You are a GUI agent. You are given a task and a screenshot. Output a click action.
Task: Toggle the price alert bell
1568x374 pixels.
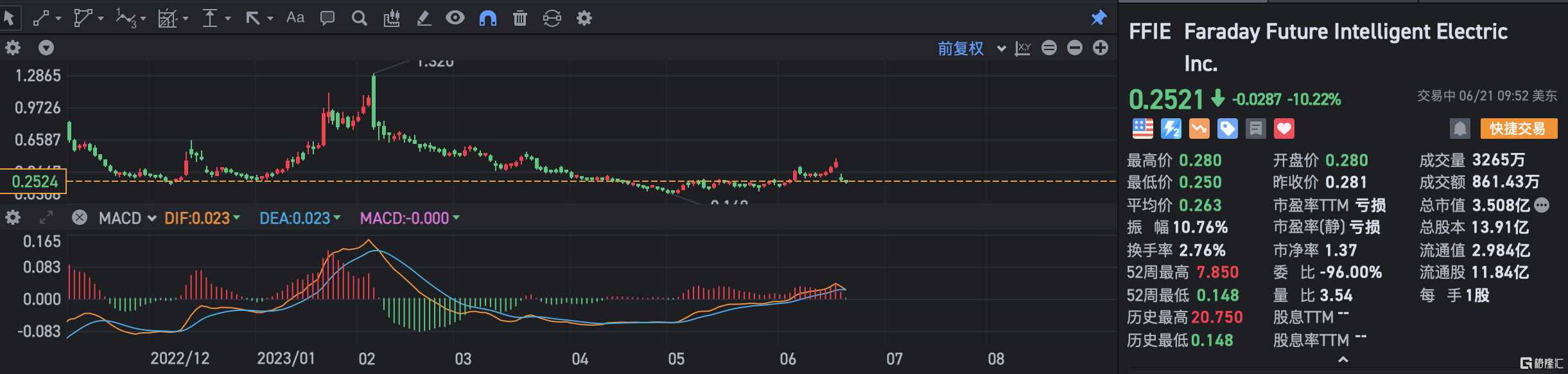coord(1459,129)
